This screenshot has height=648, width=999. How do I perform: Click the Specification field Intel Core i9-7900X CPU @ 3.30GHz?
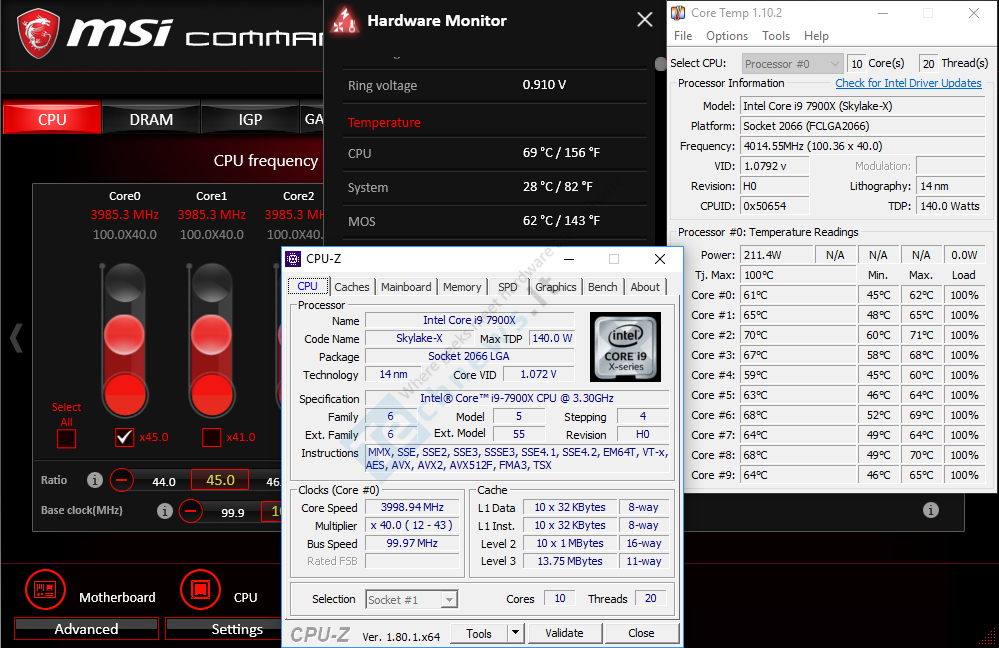tap(517, 398)
